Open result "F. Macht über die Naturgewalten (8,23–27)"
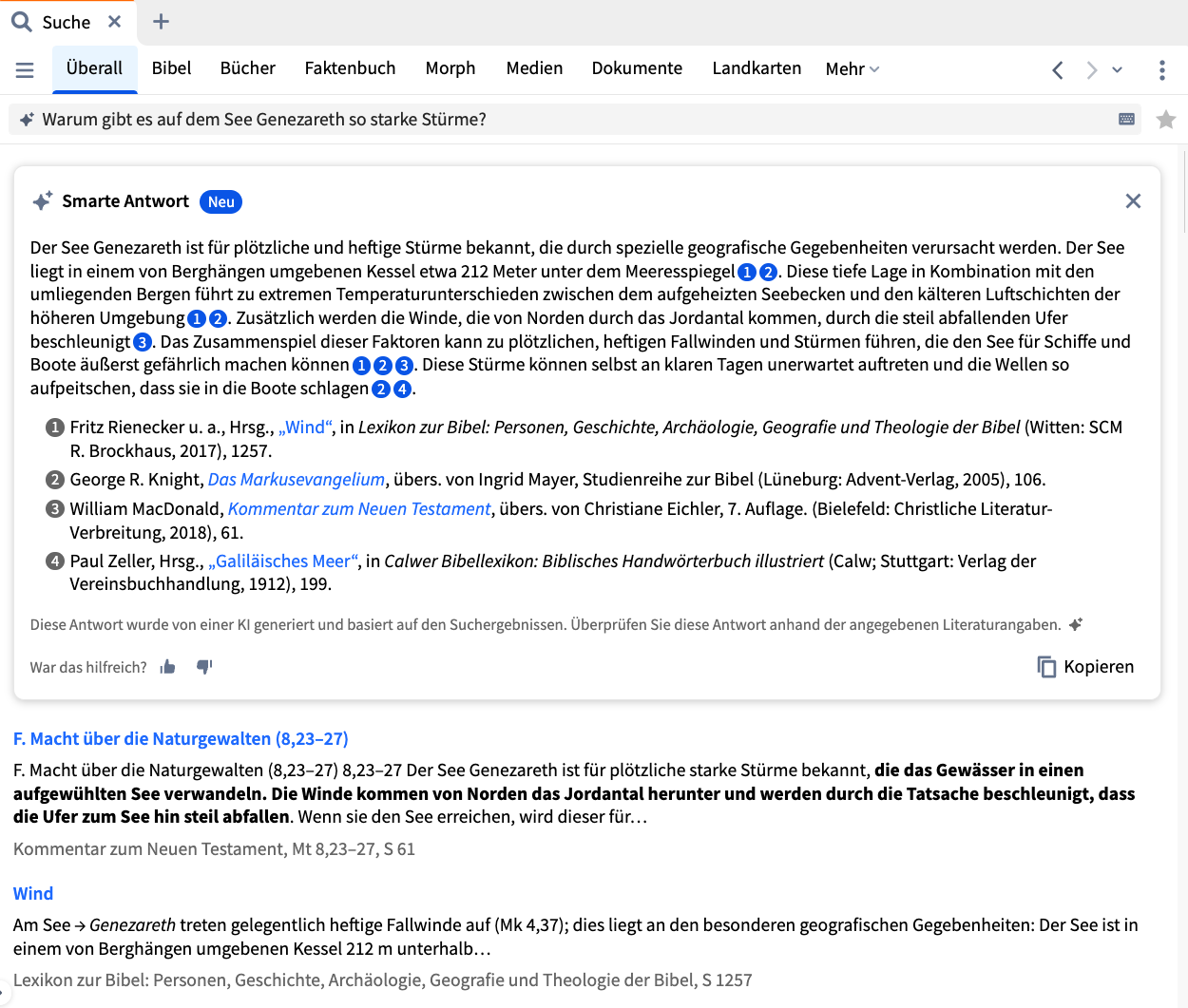This screenshot has height=1008, width=1188. [181, 739]
